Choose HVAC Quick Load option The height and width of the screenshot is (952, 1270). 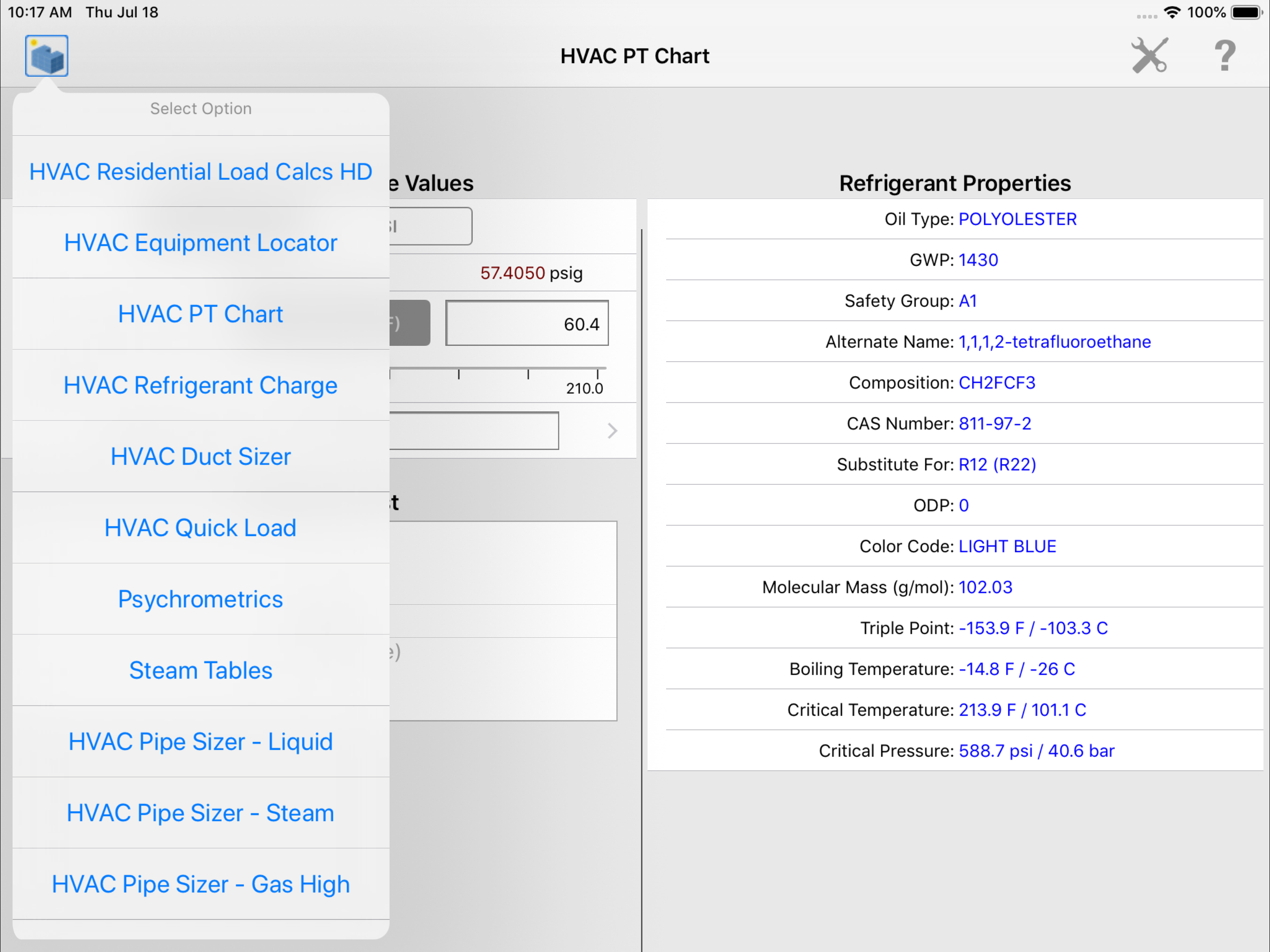point(200,528)
